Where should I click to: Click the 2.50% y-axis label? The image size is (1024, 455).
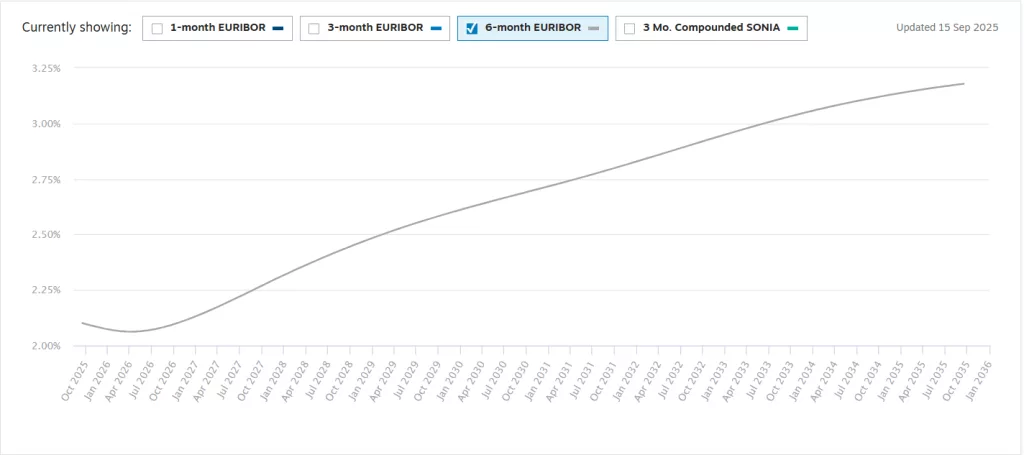click(47, 235)
